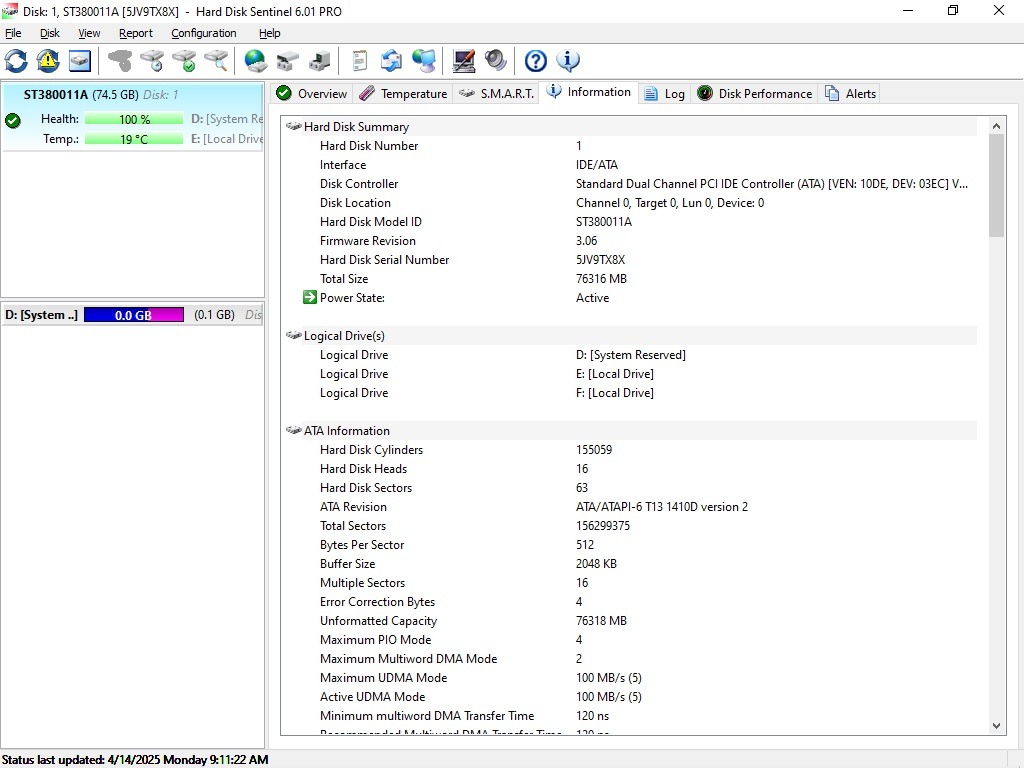The image size is (1024, 768).
Task: Click the Firmware Revision value 3.06
Action: [x=586, y=240]
